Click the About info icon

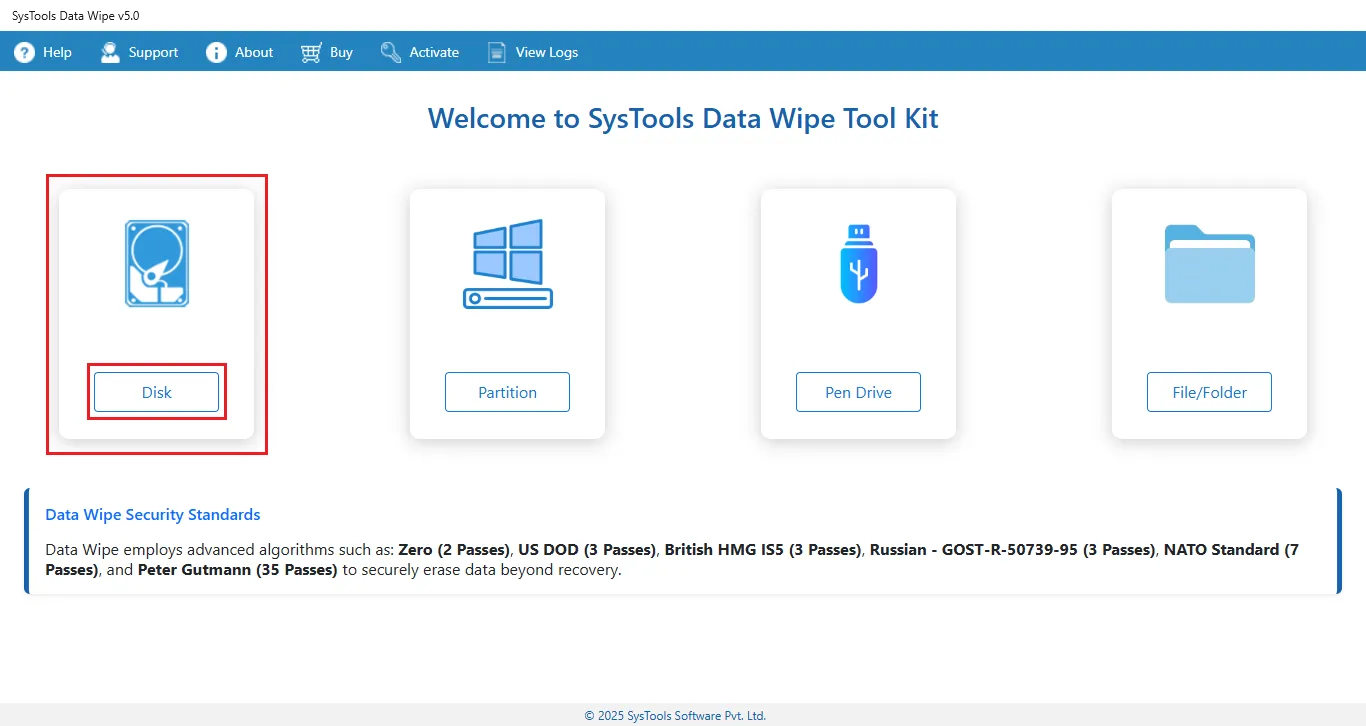coord(216,52)
